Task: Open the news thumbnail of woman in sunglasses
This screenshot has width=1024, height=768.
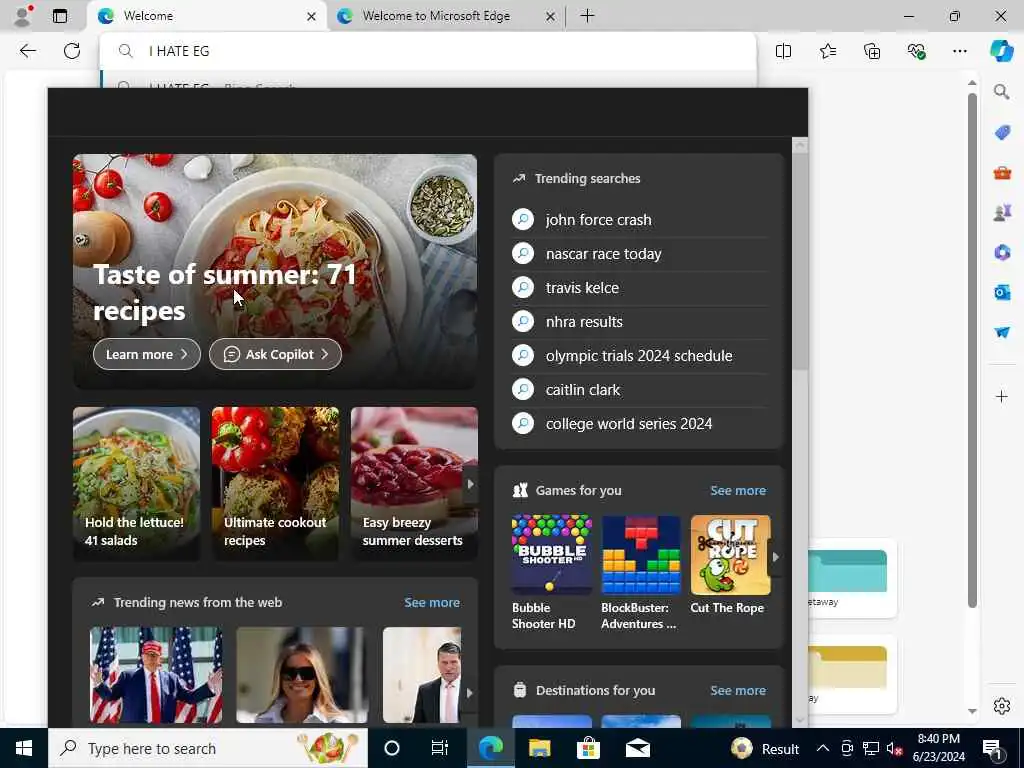Action: [302, 675]
